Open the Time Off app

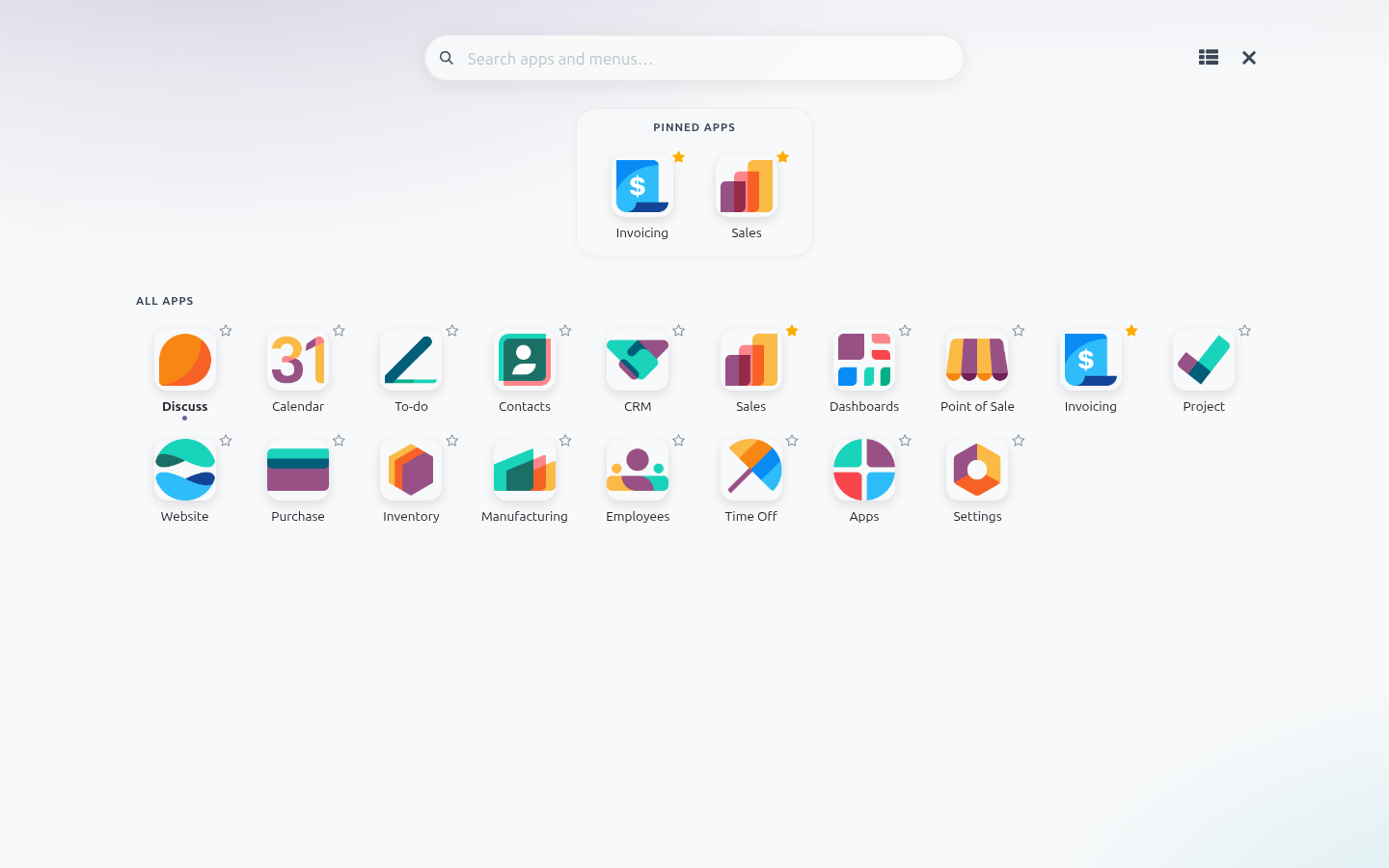[x=751, y=470]
